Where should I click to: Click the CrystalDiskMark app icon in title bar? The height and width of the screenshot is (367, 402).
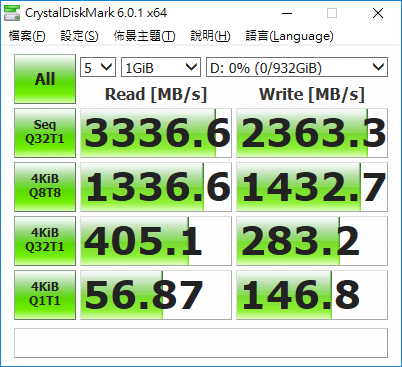point(12,13)
